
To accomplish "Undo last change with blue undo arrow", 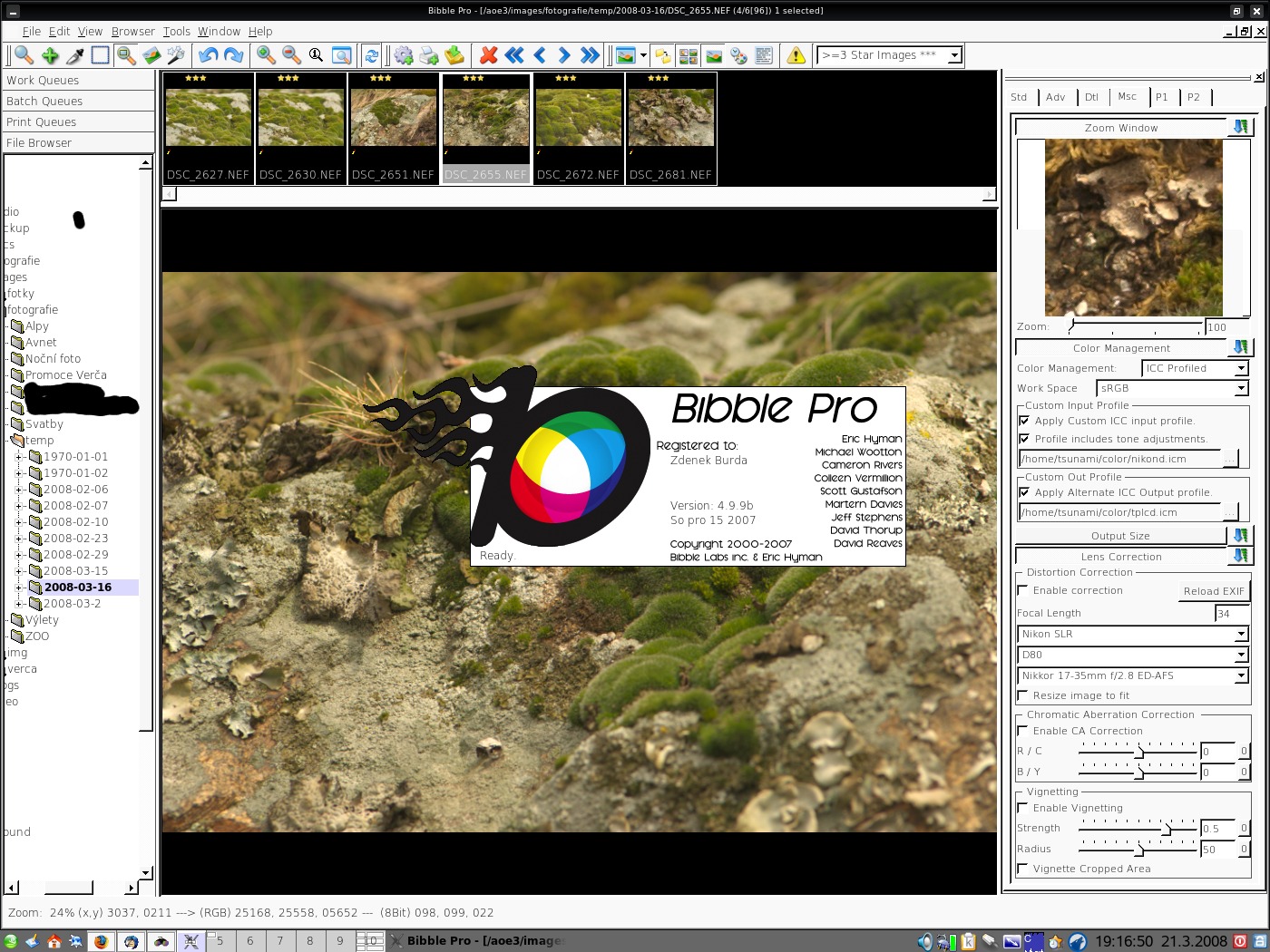I will click(209, 55).
